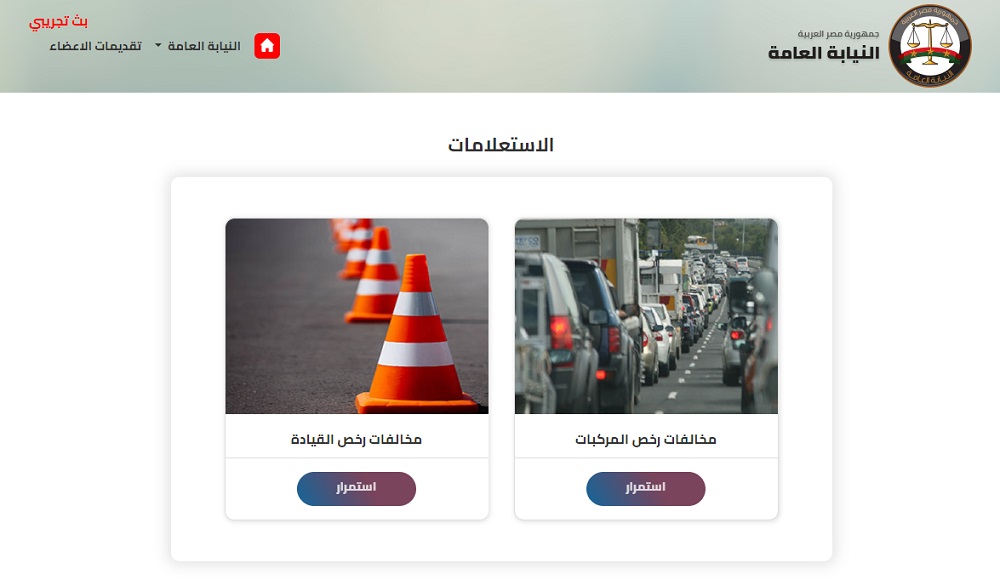Click the footer area of vehicle licenses card
Image resolution: width=1000 pixels, height=581 pixels.
pos(646,489)
